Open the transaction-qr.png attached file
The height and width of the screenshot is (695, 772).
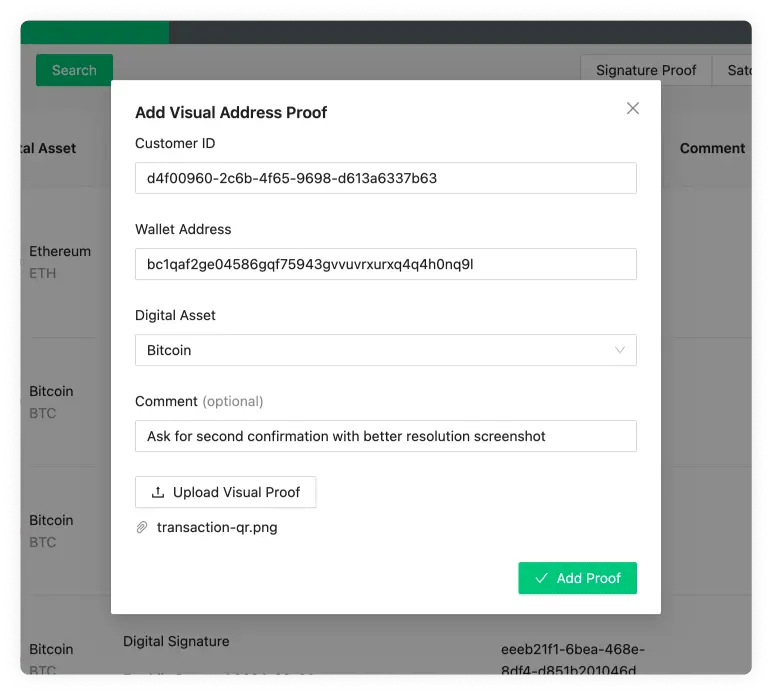pyautogui.click(x=217, y=527)
